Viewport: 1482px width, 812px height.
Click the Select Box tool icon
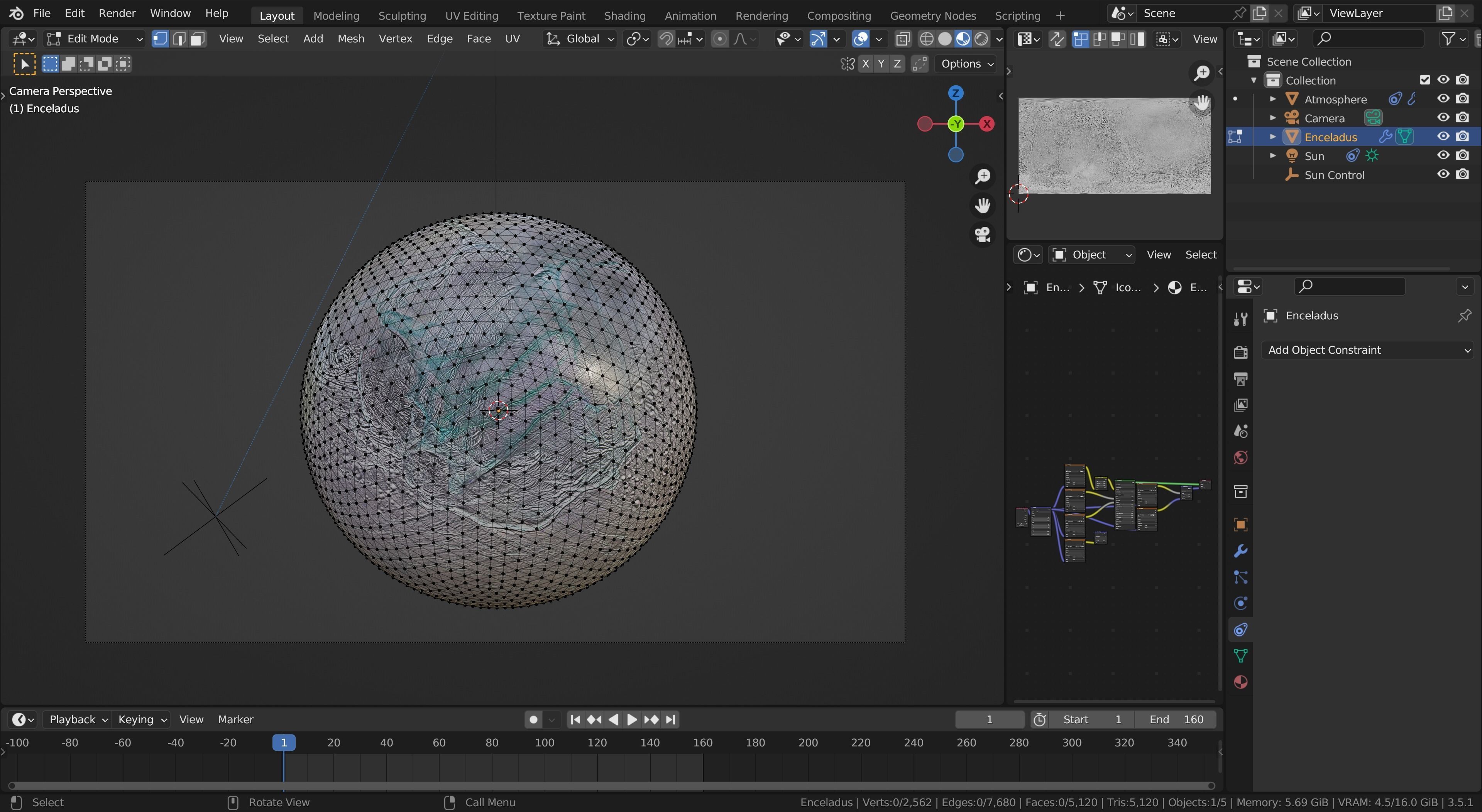24,64
